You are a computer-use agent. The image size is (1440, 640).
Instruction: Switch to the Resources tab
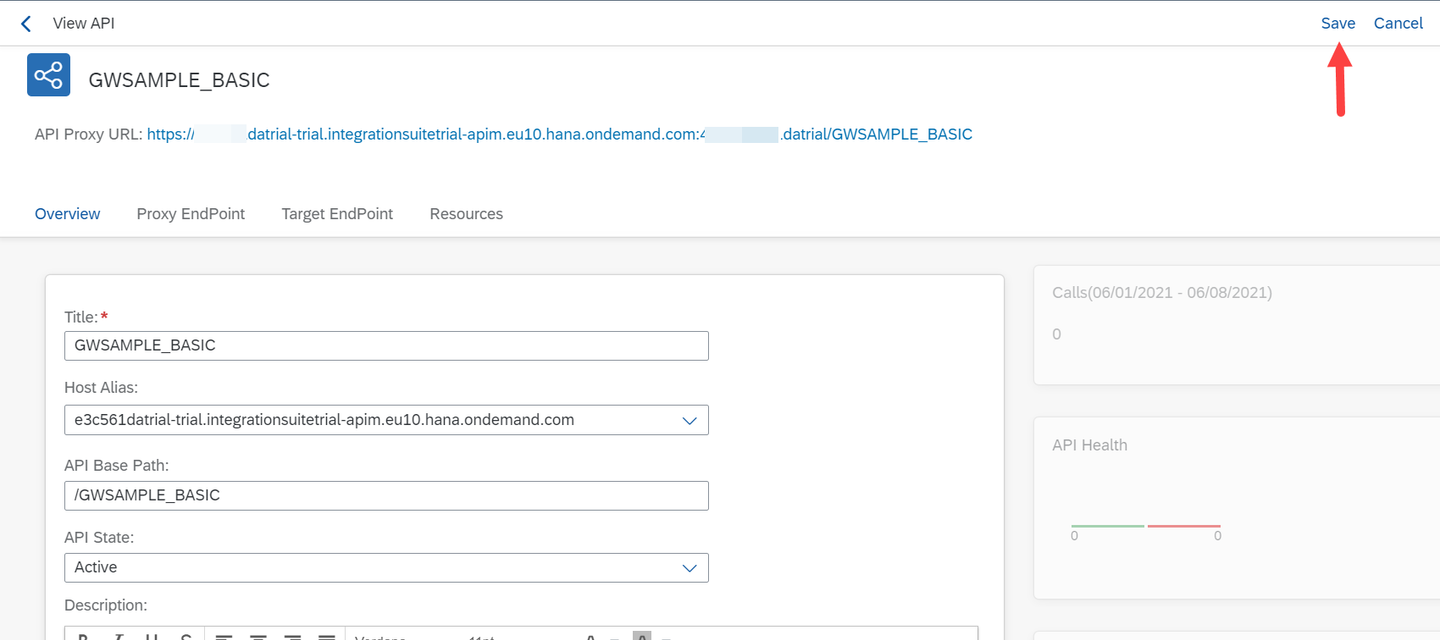466,214
